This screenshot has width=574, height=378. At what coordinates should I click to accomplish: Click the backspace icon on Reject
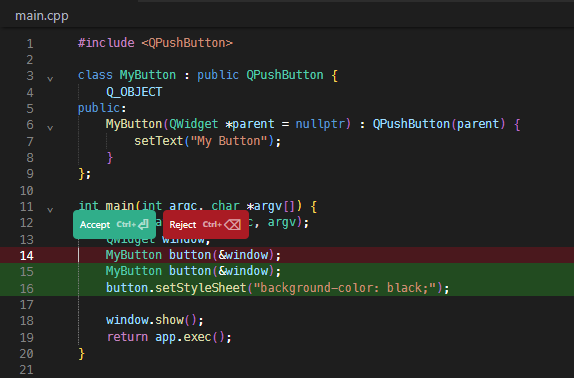[x=232, y=224]
